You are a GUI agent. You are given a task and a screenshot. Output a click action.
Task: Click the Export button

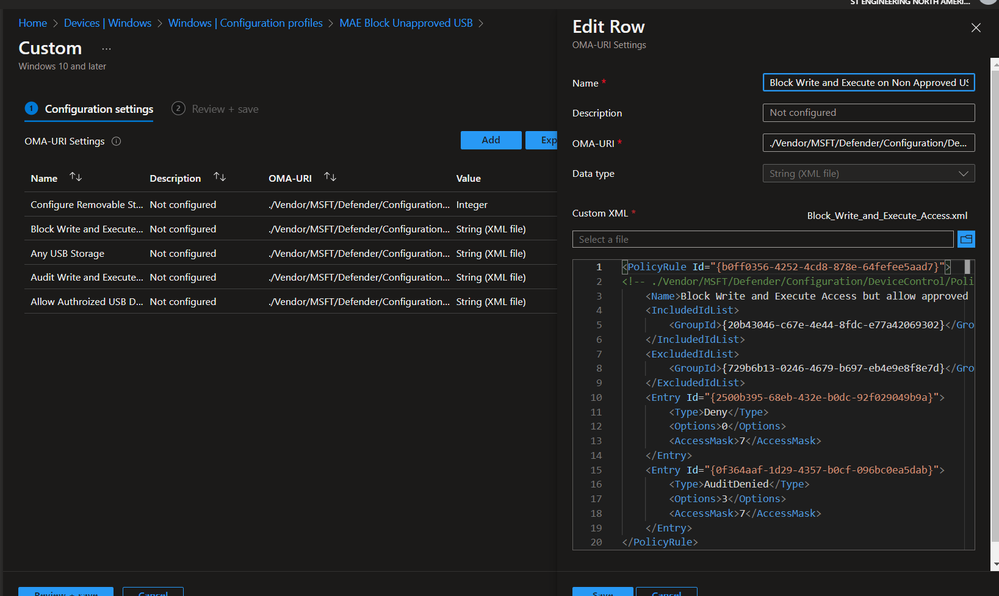[x=542, y=140]
